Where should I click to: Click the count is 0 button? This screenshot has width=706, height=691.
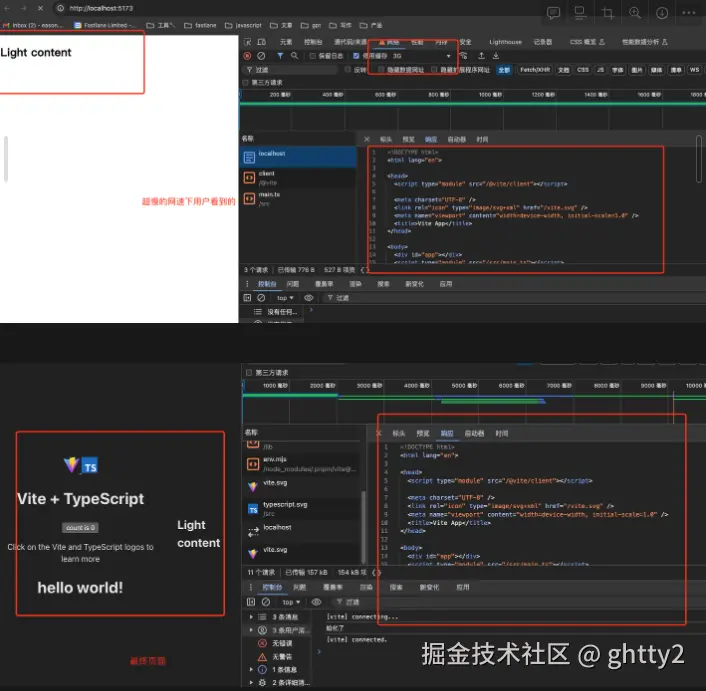pos(80,527)
